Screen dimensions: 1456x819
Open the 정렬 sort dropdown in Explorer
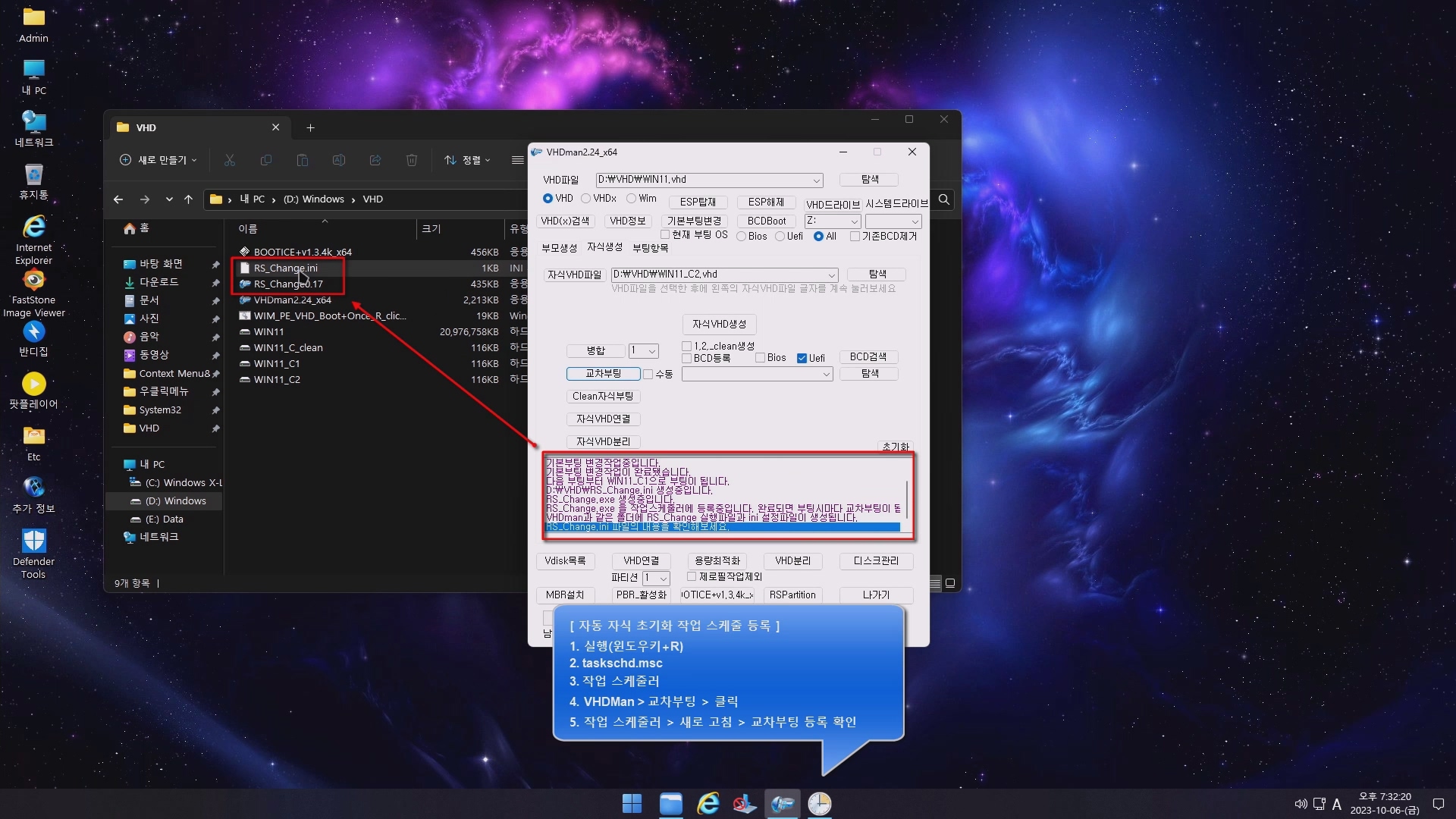(x=467, y=160)
